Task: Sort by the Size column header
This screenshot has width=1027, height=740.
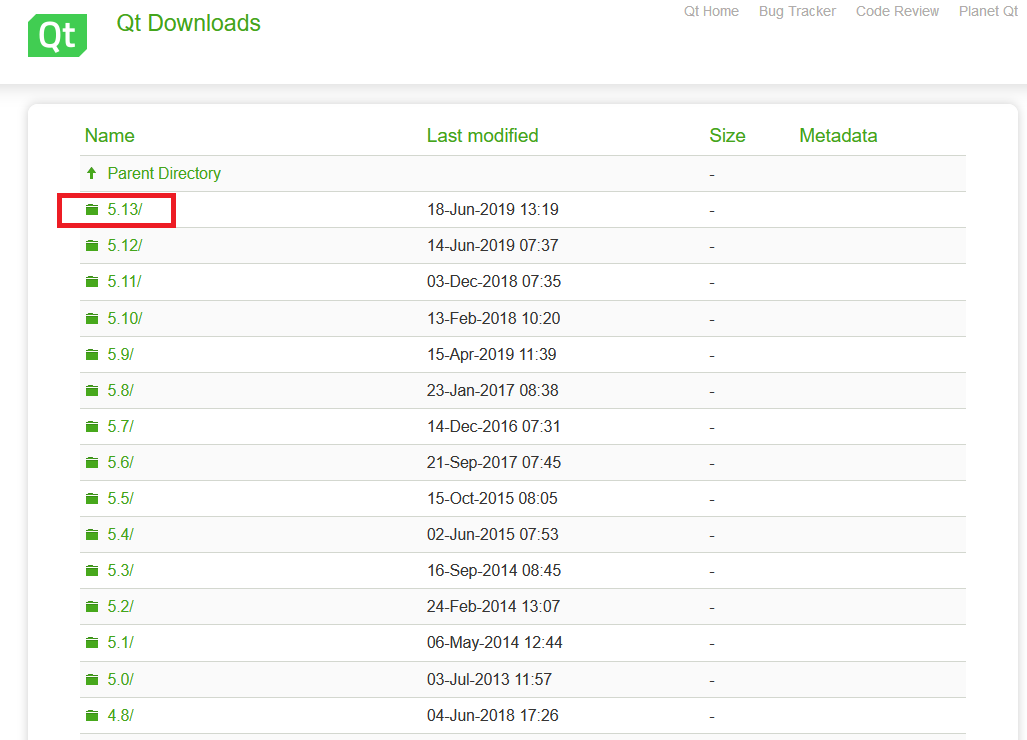Action: (x=727, y=136)
